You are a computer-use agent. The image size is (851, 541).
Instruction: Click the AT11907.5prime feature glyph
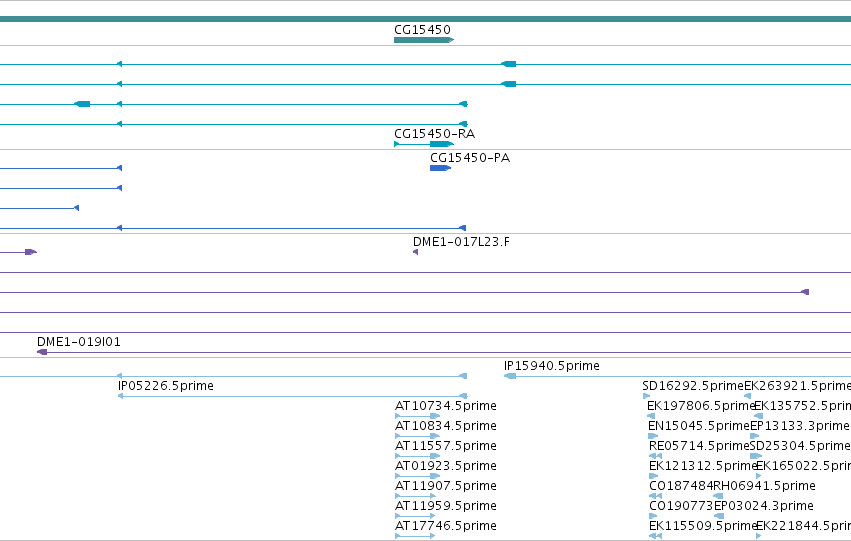tap(415, 496)
